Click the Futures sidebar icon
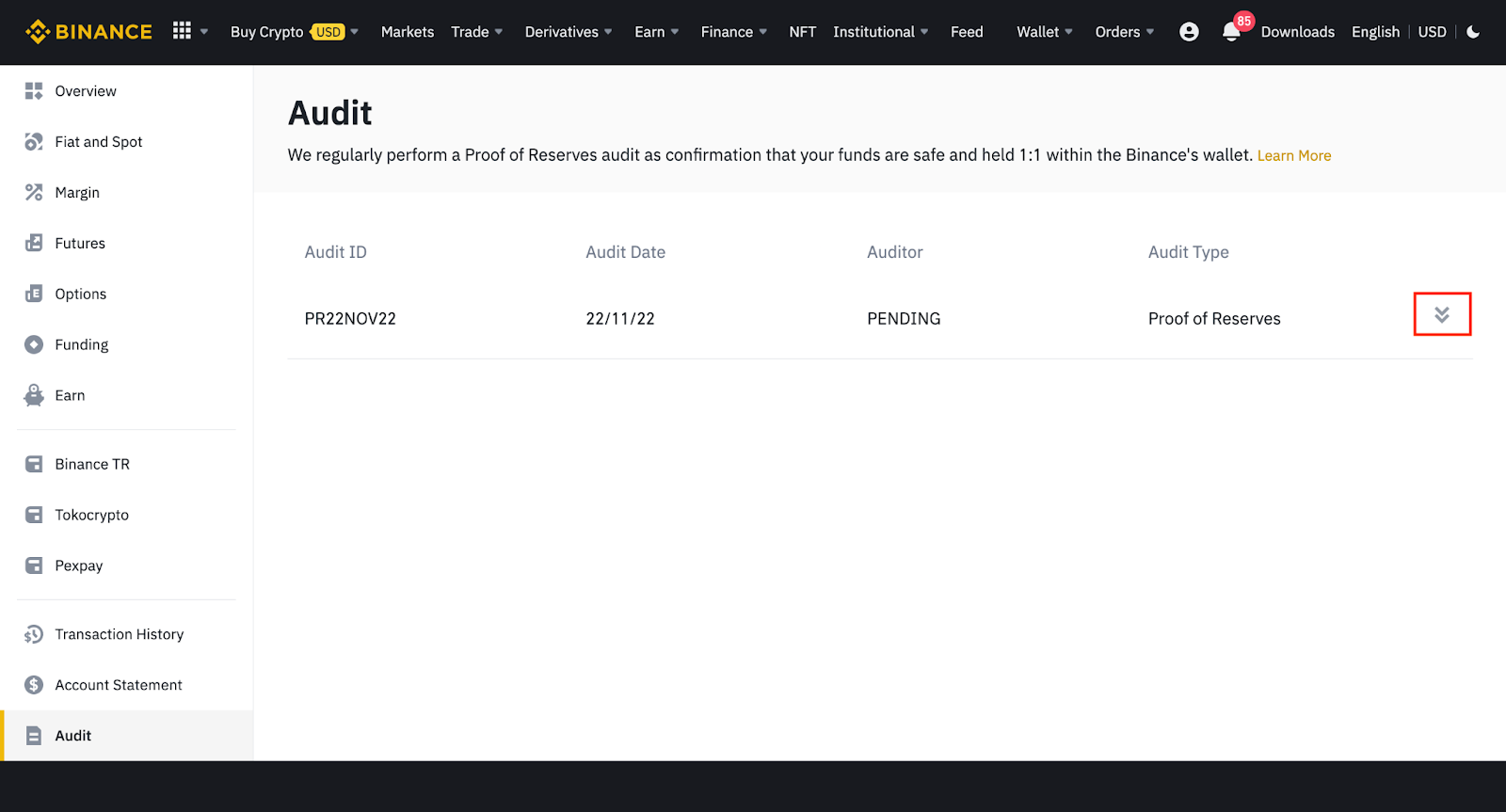Image resolution: width=1506 pixels, height=812 pixels. coord(34,243)
